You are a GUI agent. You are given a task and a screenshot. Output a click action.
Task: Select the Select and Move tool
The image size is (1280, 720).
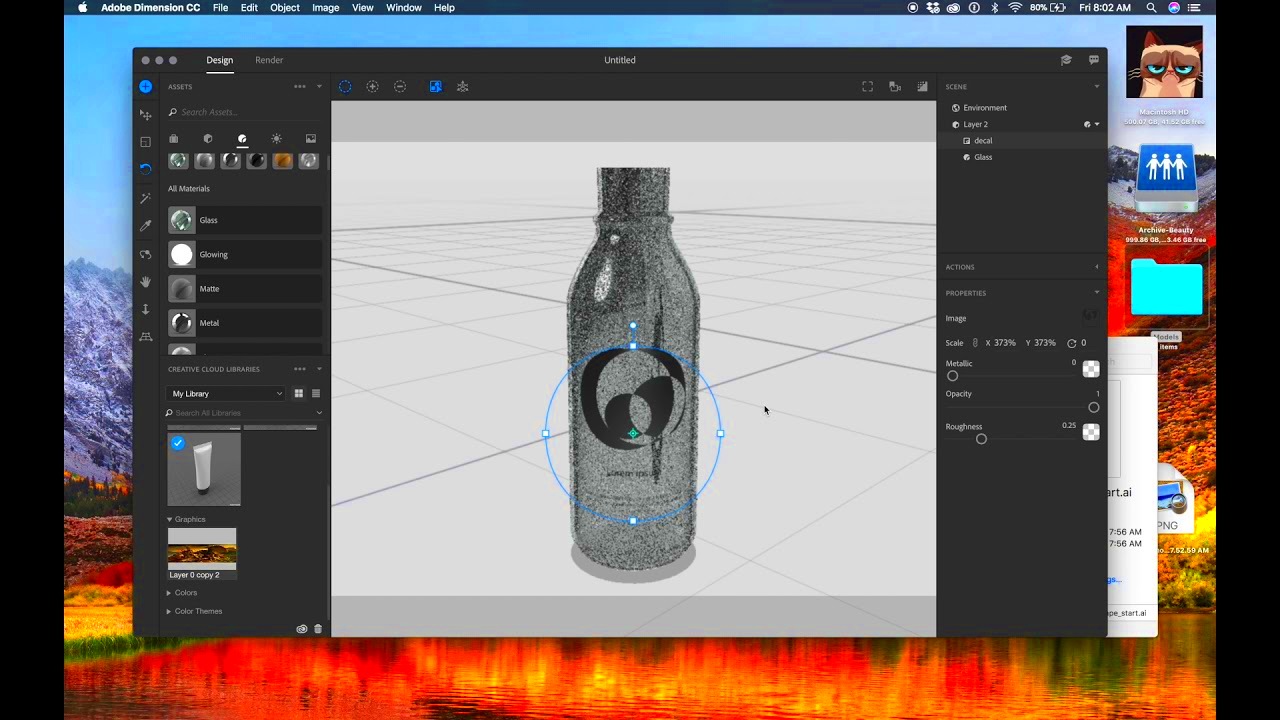coord(145,115)
